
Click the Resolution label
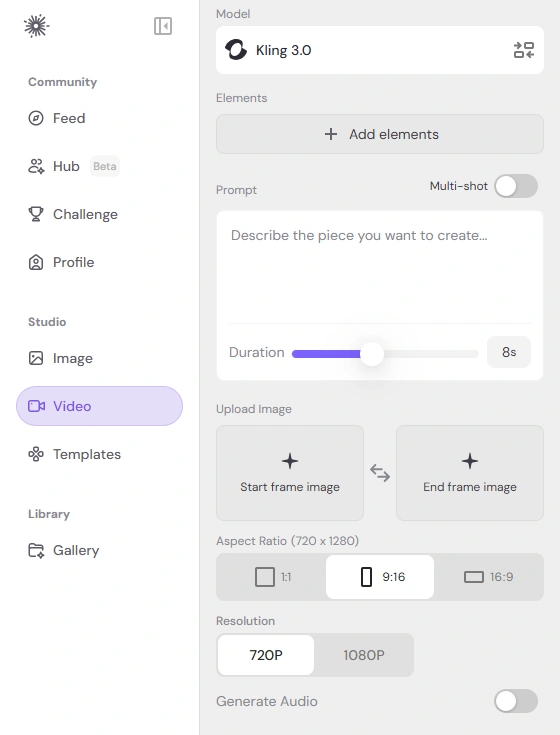click(246, 621)
